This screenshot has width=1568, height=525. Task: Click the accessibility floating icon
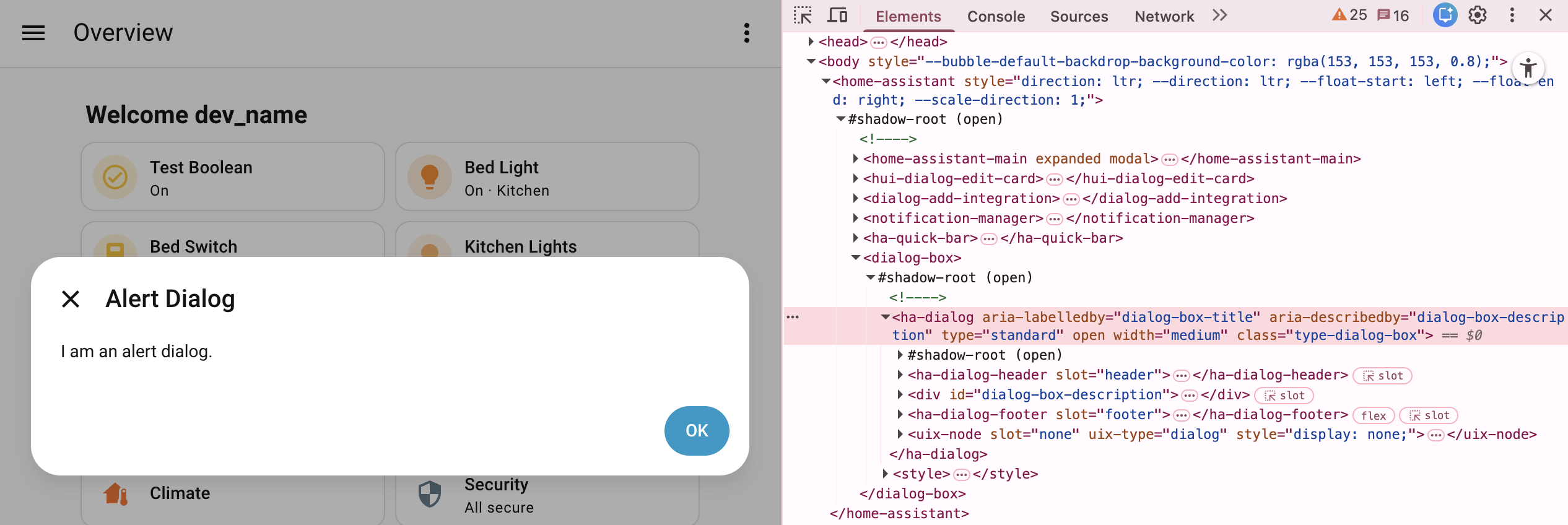(x=1528, y=68)
